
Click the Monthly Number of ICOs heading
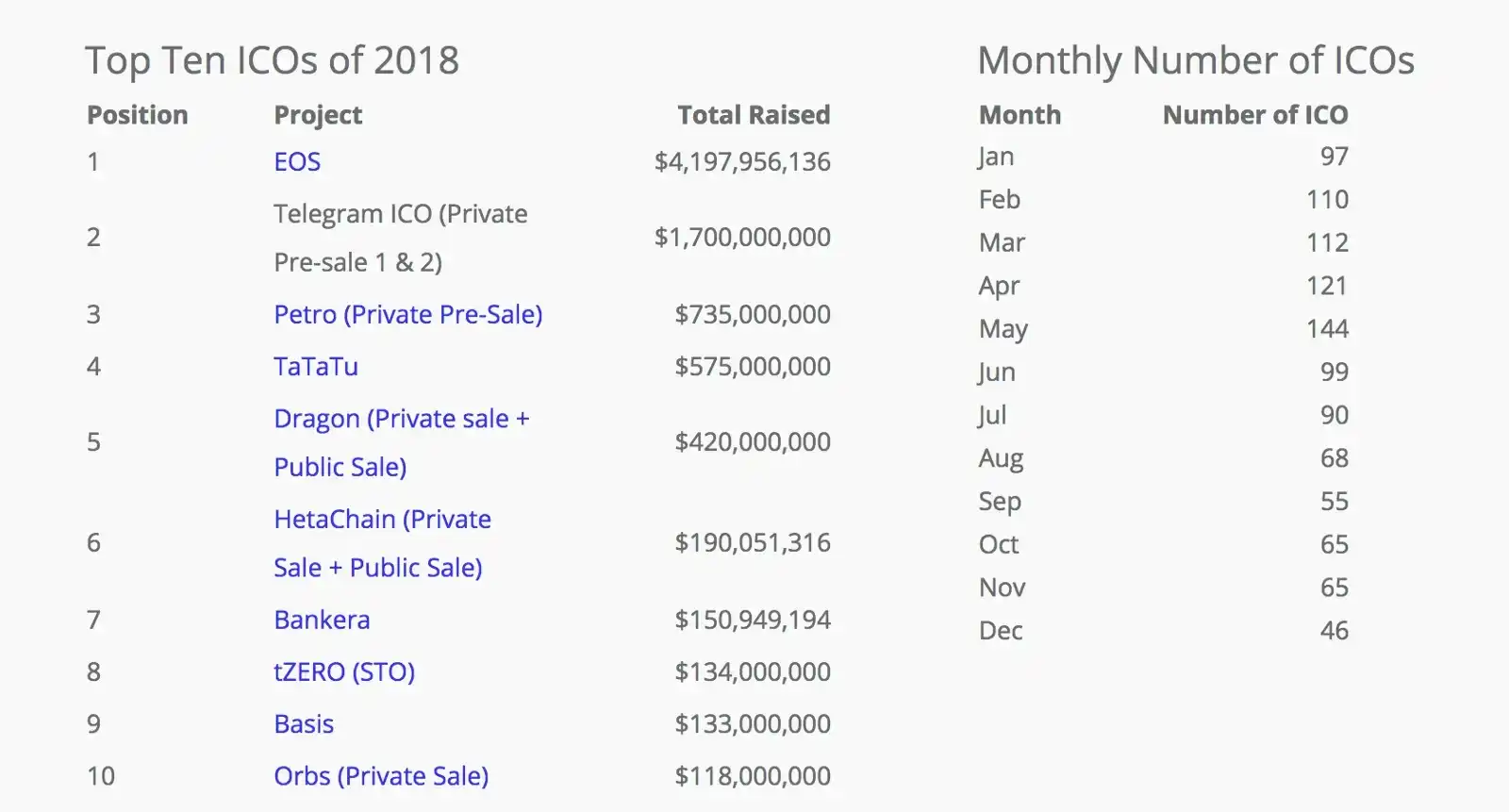tap(1196, 60)
